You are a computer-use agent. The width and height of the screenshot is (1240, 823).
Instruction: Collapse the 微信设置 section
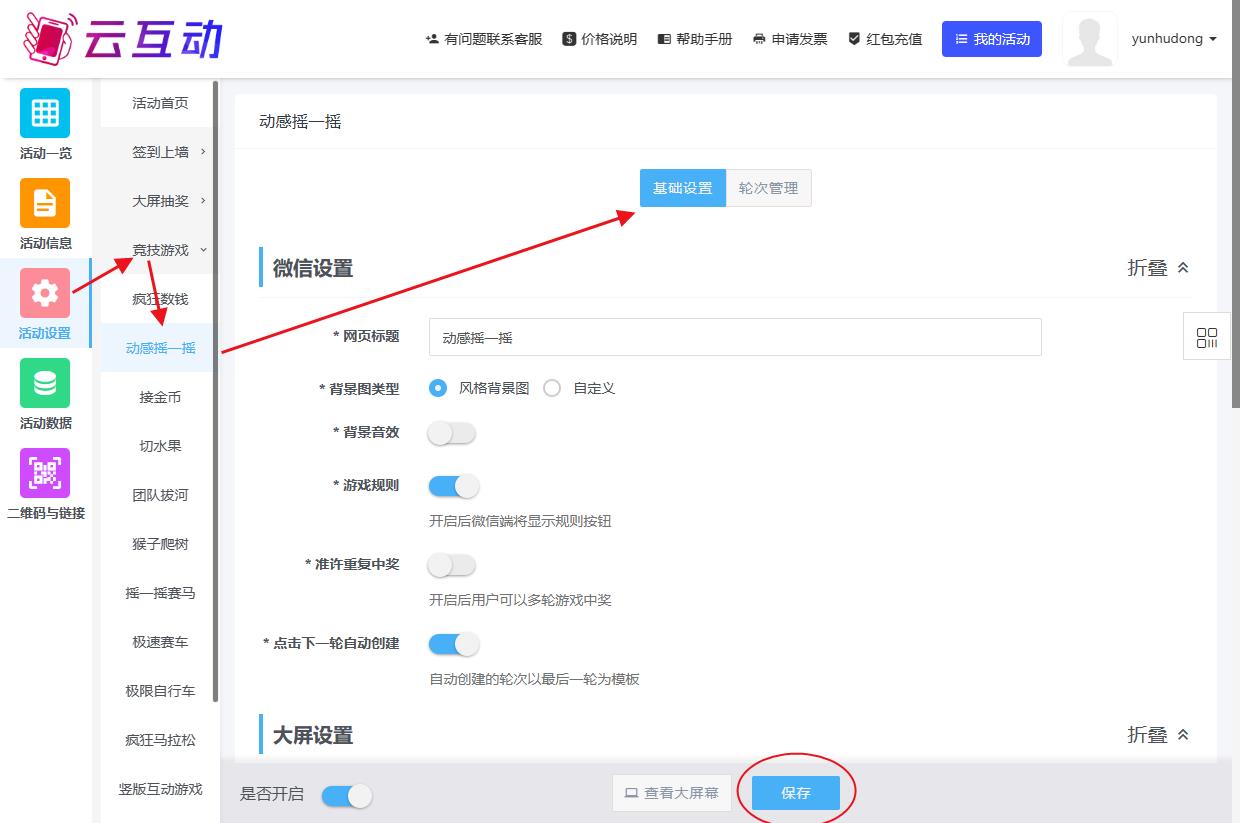[1159, 268]
